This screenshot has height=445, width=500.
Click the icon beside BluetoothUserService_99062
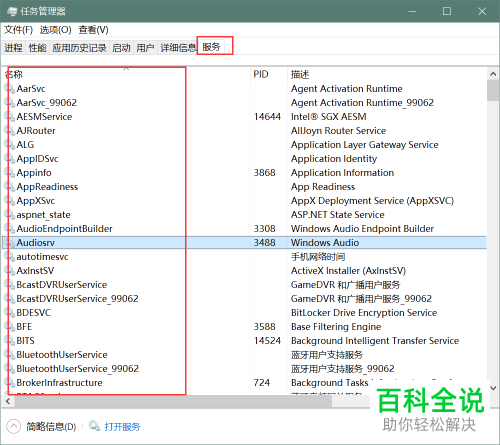coord(10,369)
